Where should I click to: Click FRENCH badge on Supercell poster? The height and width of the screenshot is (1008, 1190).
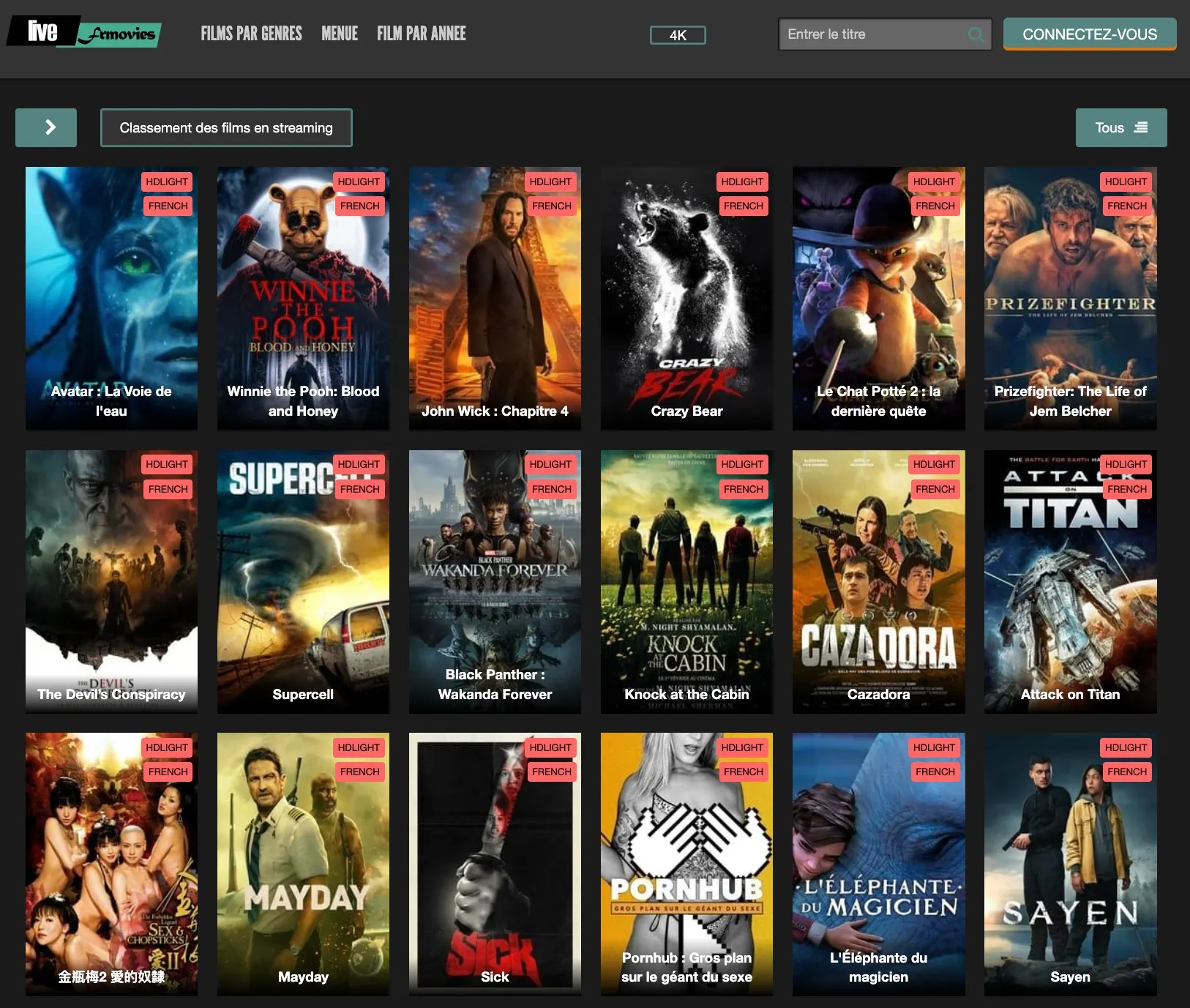(x=360, y=489)
